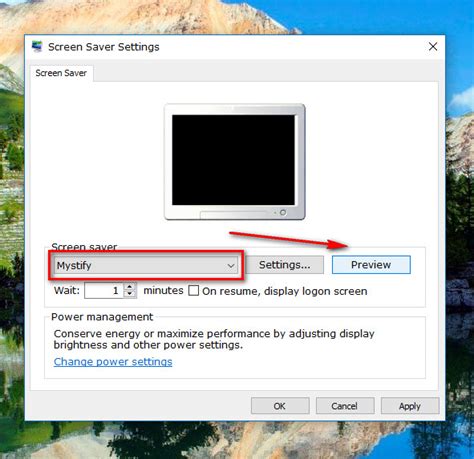Click the 'minutes' label text
This screenshot has width=474, height=459.
click(x=163, y=291)
